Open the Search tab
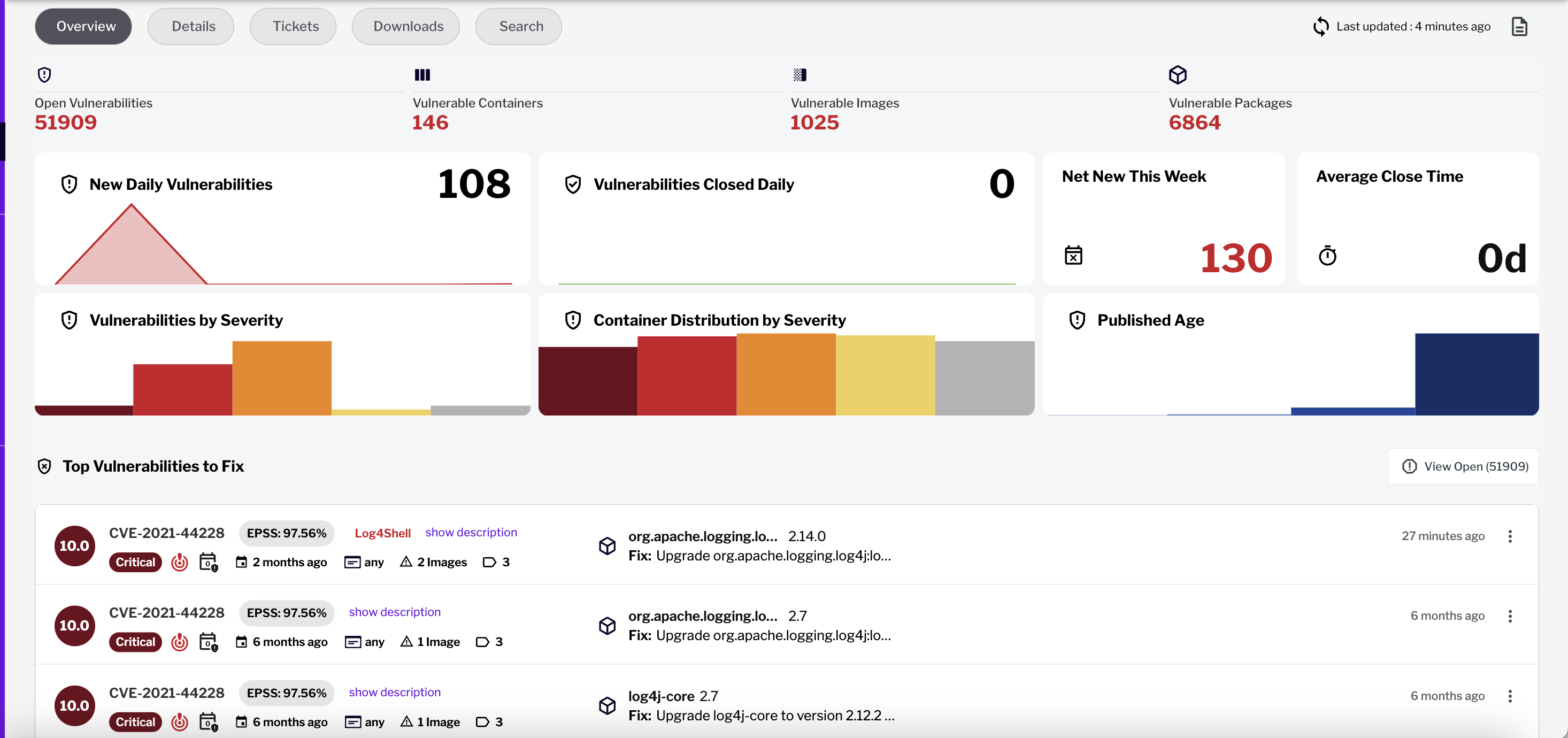 (x=519, y=26)
